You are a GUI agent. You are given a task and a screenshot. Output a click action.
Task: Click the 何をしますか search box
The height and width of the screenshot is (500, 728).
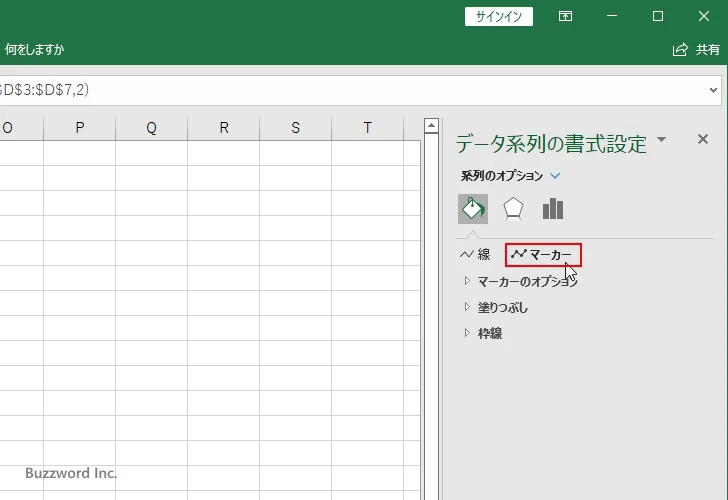33,49
